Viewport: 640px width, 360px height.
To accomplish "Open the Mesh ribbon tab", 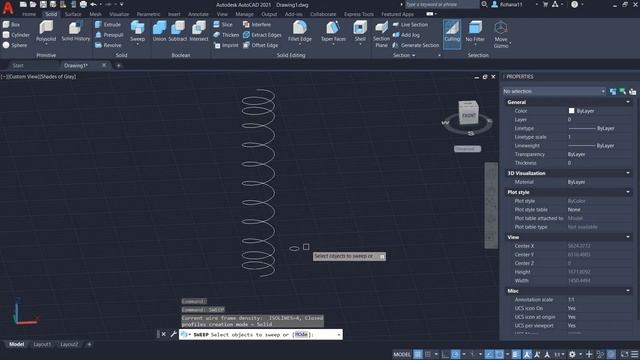I will 96,14.
